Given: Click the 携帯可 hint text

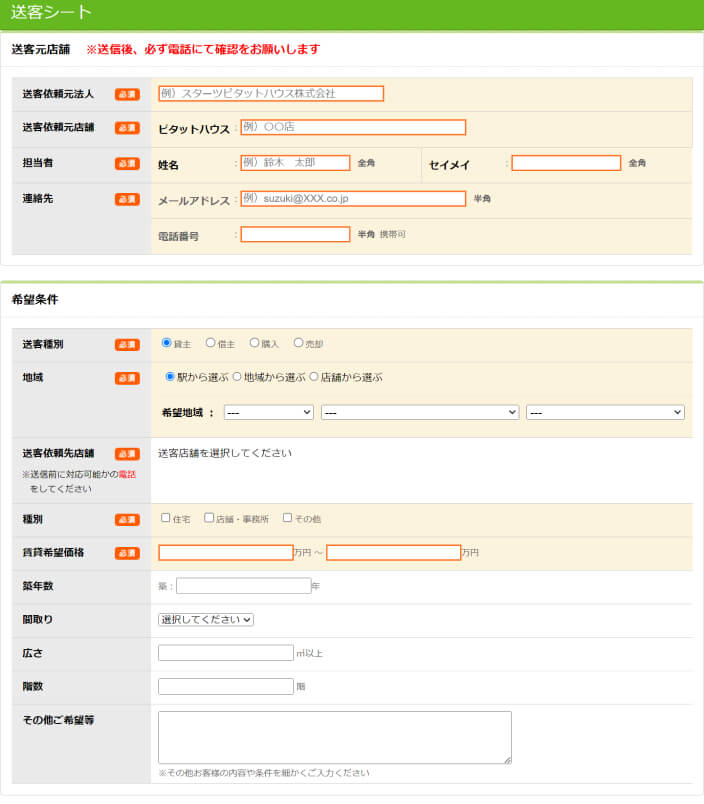Looking at the screenshot, I should pos(393,234).
